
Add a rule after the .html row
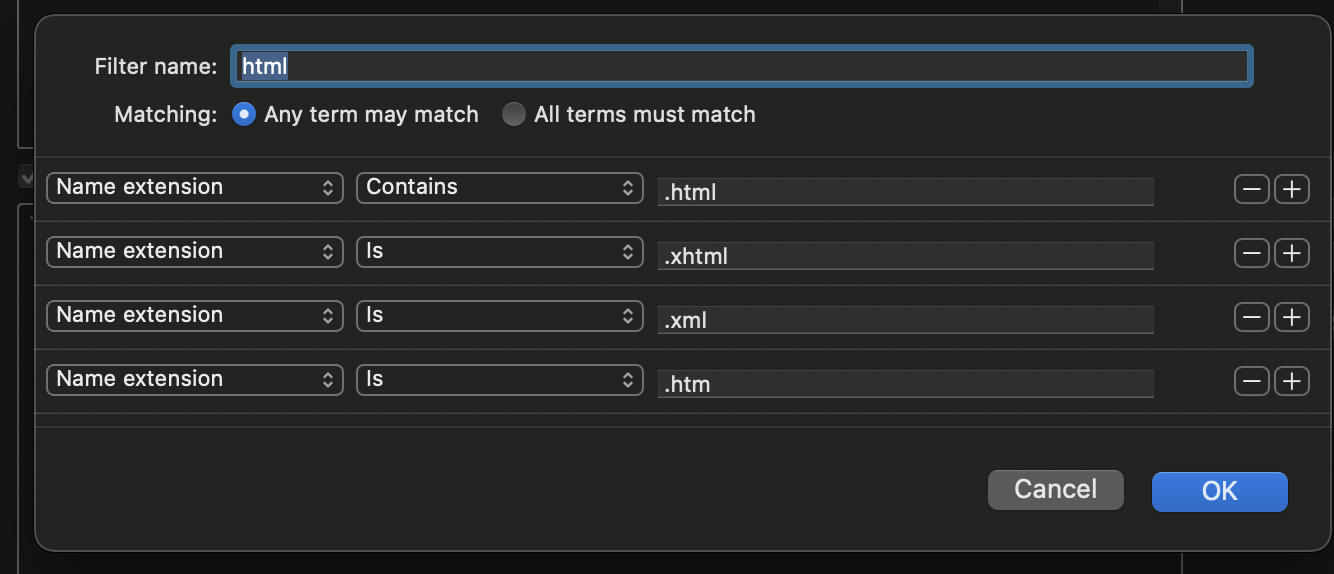pos(1292,189)
